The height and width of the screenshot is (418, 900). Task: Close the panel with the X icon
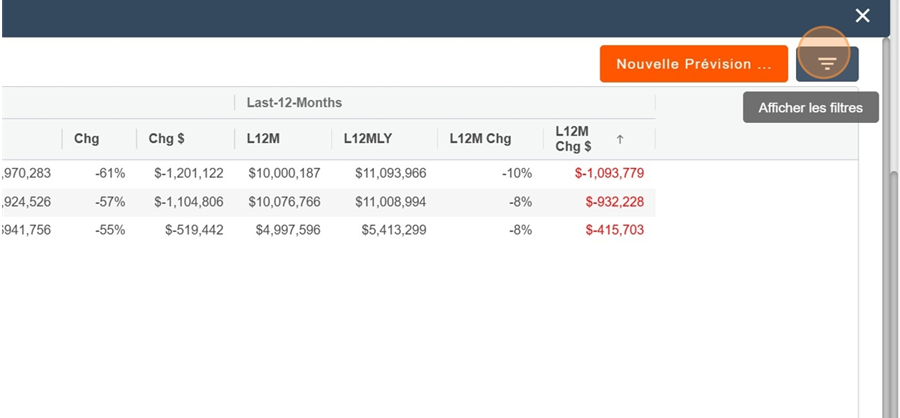862,16
